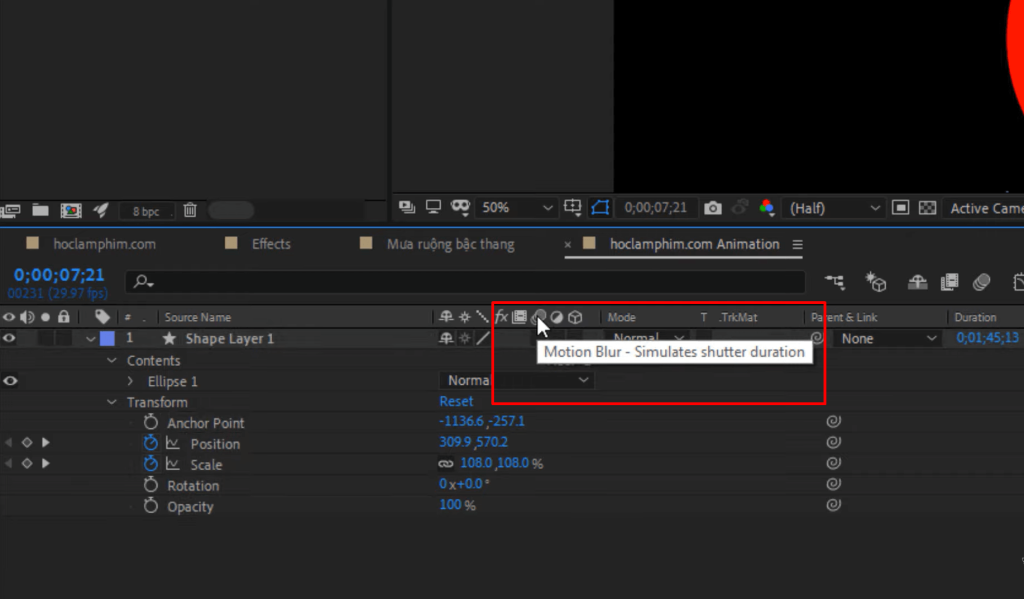1024x599 pixels.
Task: Click the fx effects switch column icon
Action: pyautogui.click(x=501, y=316)
